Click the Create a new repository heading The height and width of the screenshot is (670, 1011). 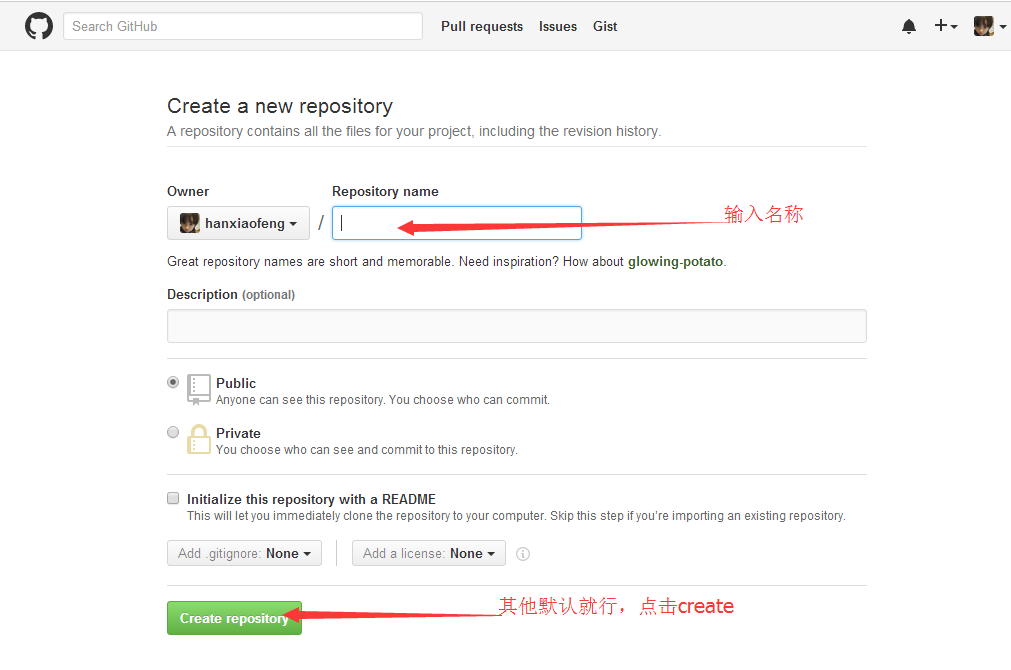(x=280, y=106)
